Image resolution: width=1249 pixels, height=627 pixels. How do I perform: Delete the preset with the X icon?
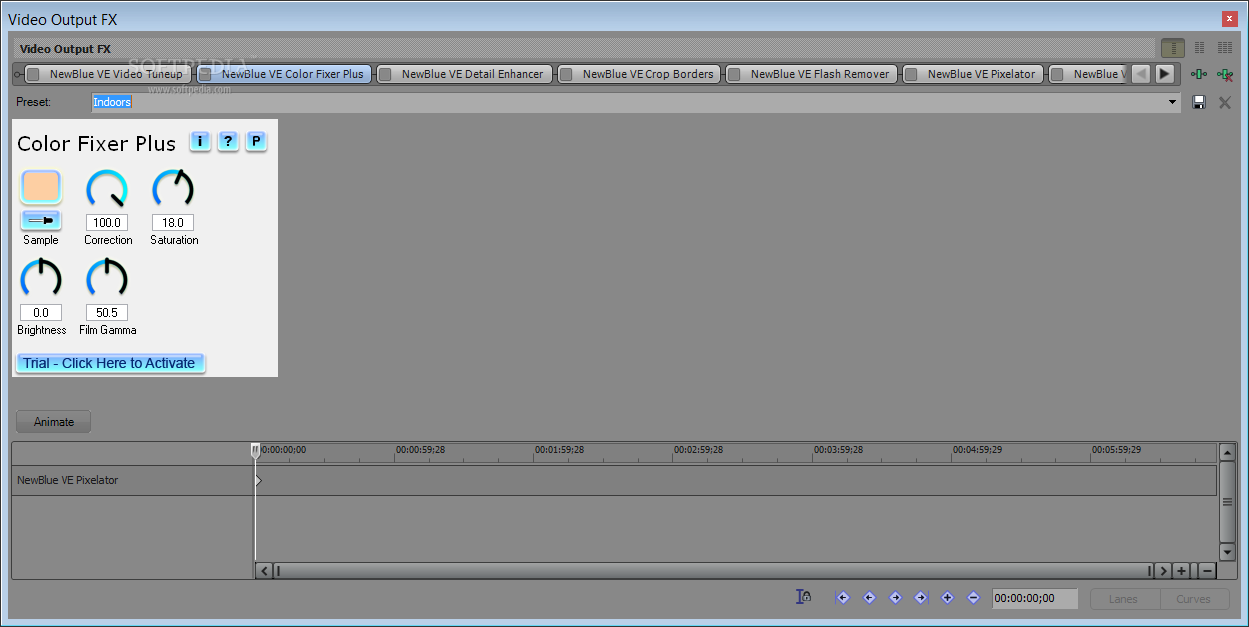tap(1224, 102)
